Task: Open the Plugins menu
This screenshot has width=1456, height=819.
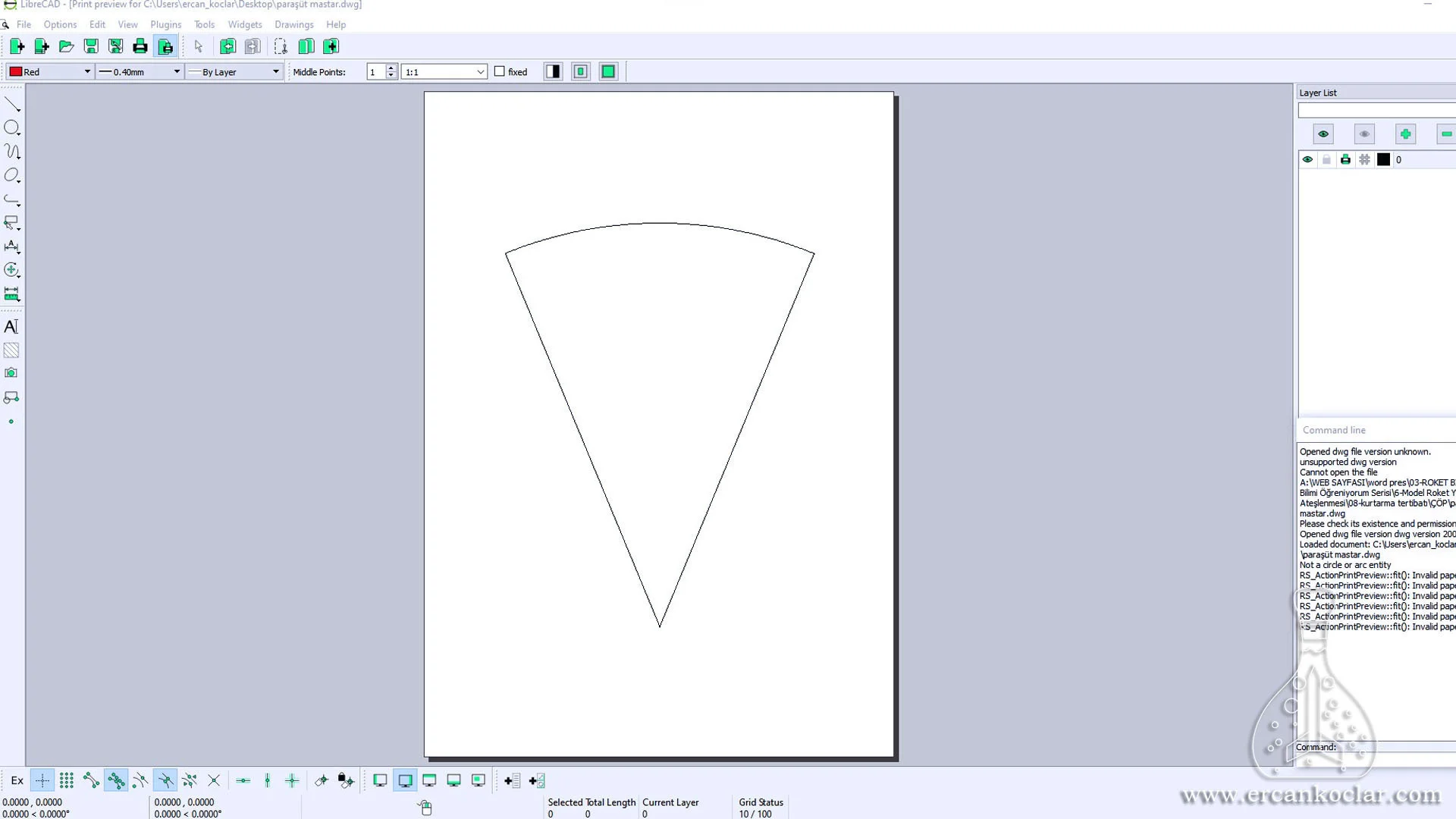Action: click(x=166, y=24)
